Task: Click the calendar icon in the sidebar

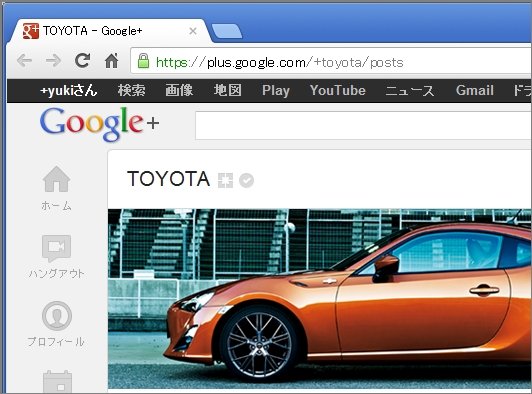Action: (57, 381)
